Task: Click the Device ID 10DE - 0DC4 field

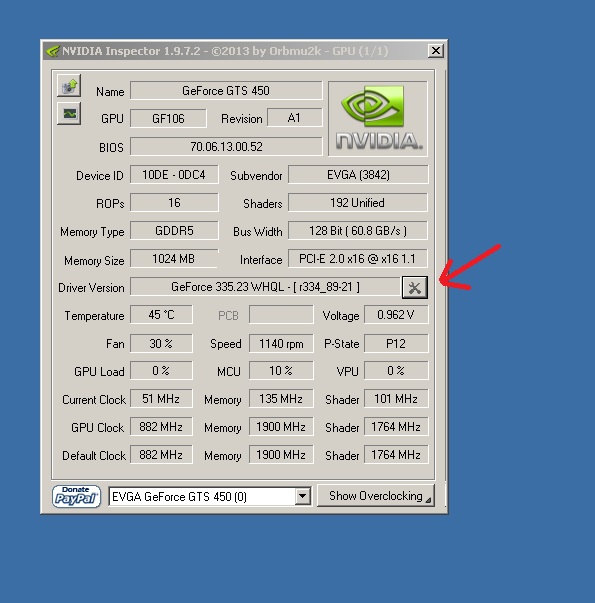Action: [174, 175]
